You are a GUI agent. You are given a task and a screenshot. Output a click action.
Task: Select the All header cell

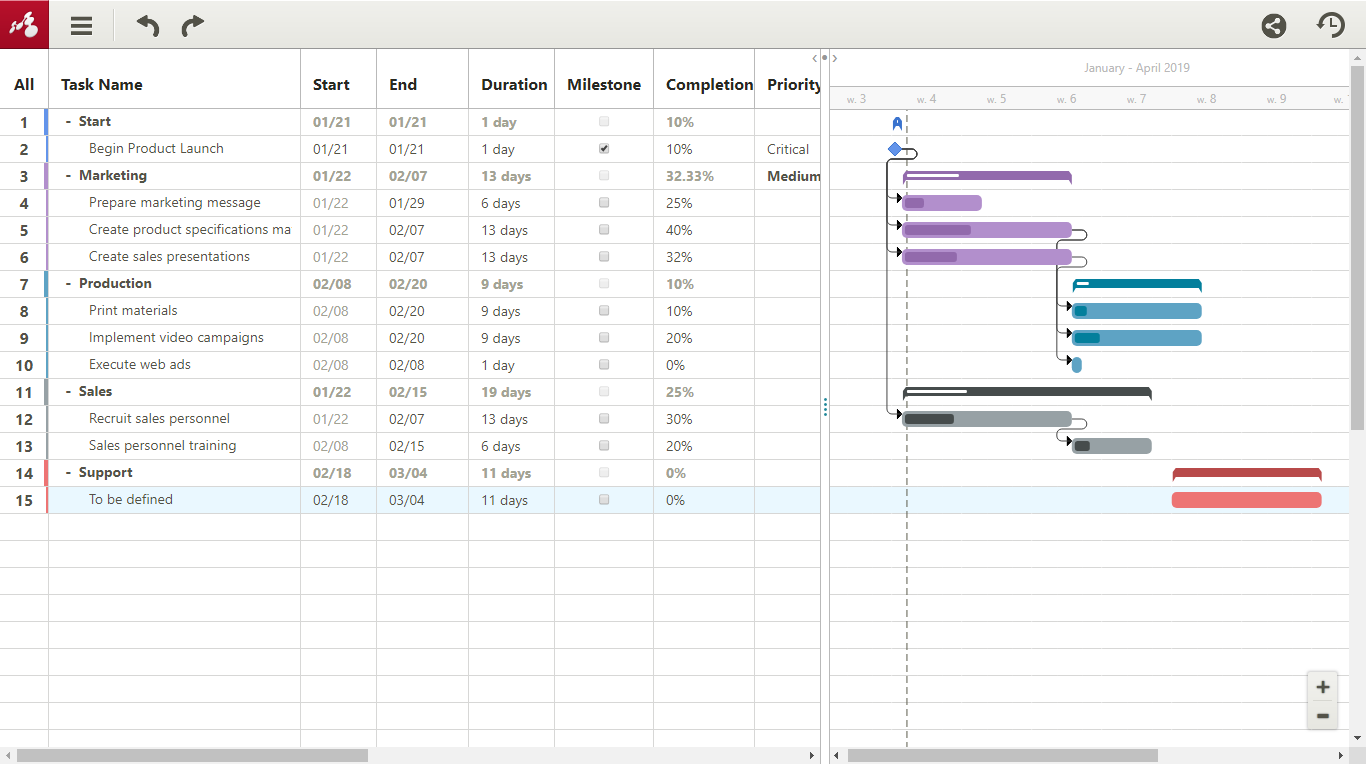coord(24,85)
